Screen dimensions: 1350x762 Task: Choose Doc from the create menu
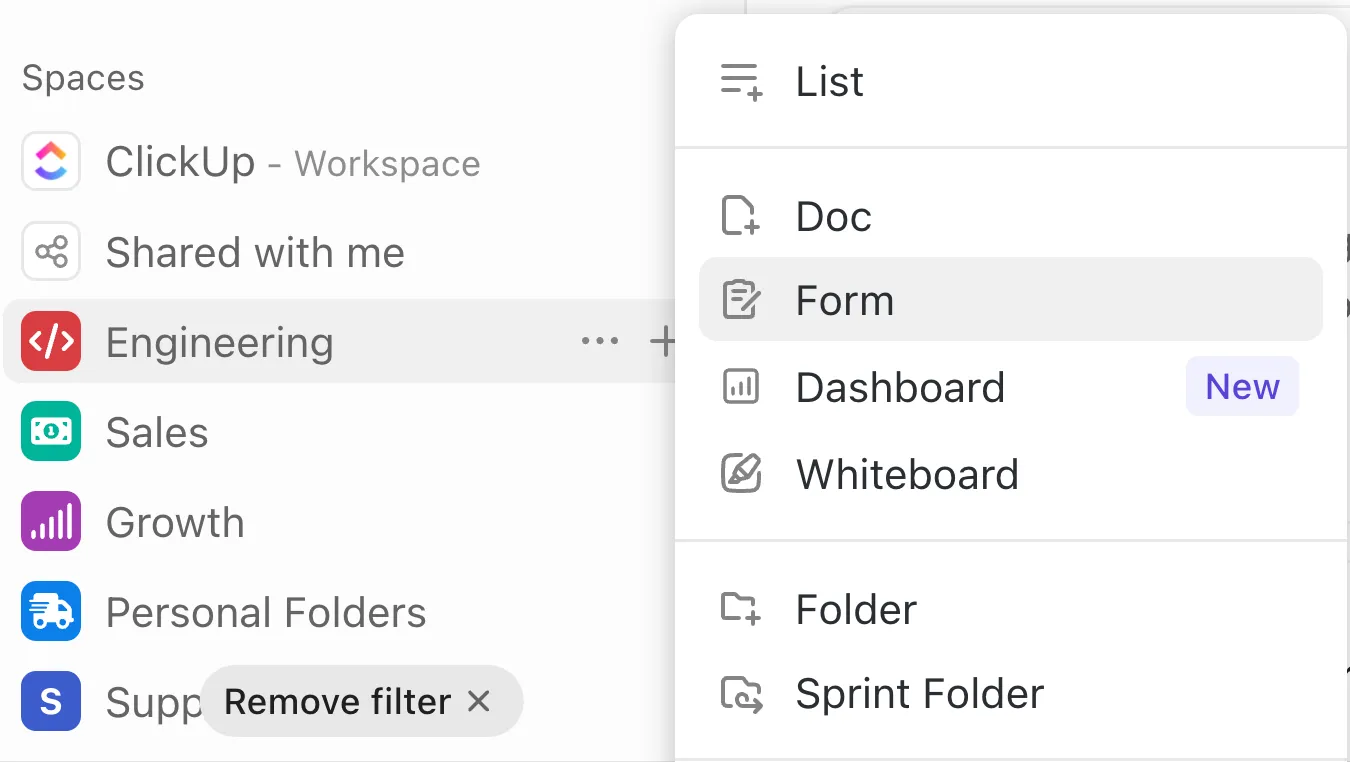(x=1011, y=216)
